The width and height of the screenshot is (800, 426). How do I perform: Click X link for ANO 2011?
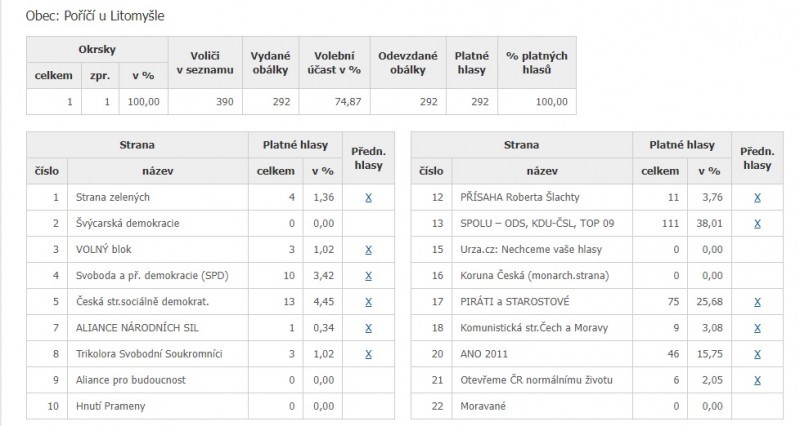(757, 354)
